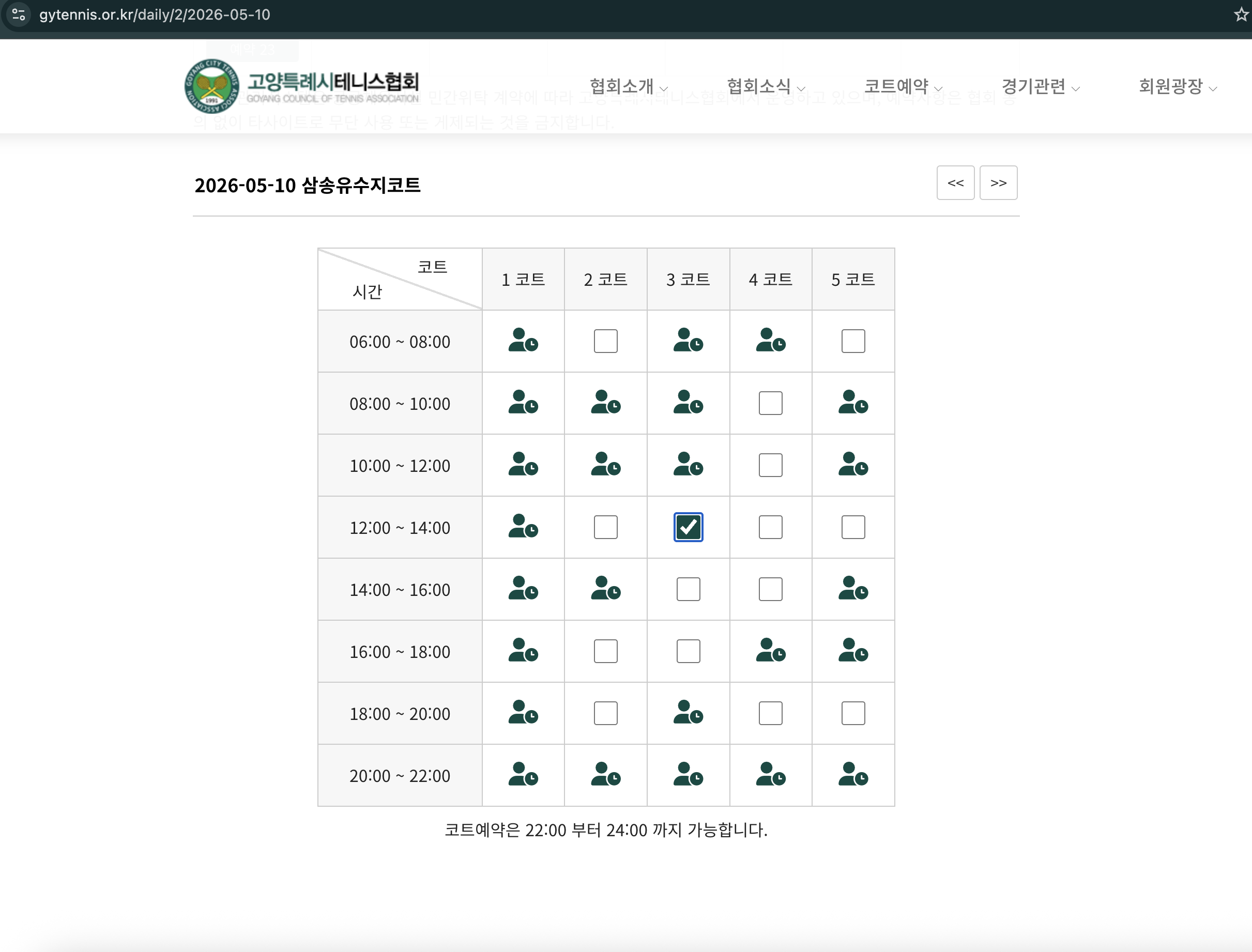Screen dimensions: 1252x952
Task: Click the site info icon beside URL
Action: tap(19, 15)
